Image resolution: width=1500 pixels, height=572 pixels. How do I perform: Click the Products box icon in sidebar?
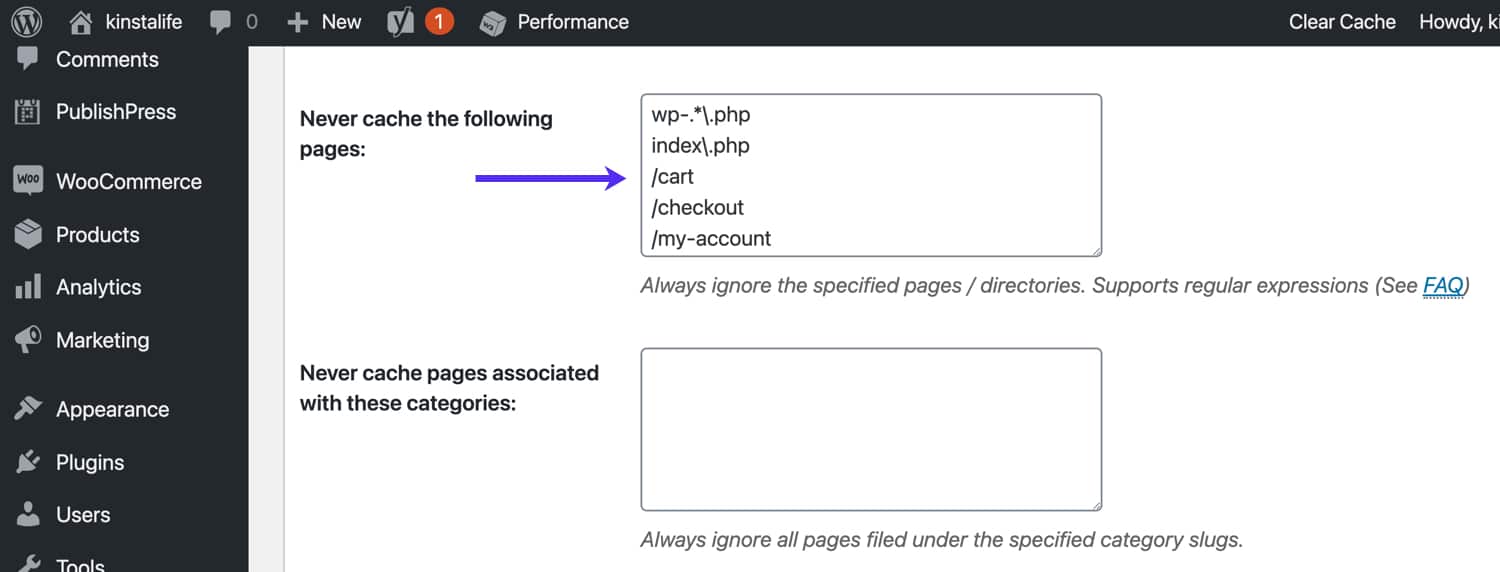[28, 234]
